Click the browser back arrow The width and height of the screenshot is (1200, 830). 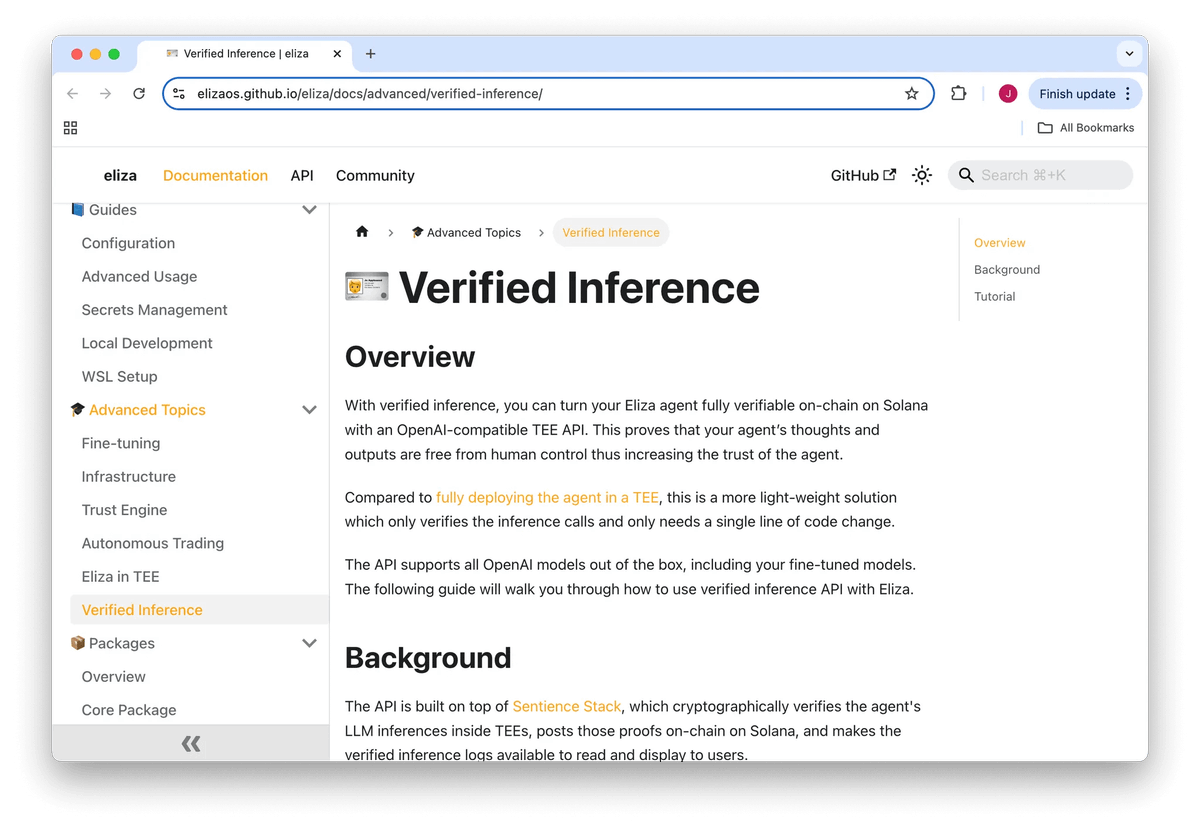[x=72, y=94]
